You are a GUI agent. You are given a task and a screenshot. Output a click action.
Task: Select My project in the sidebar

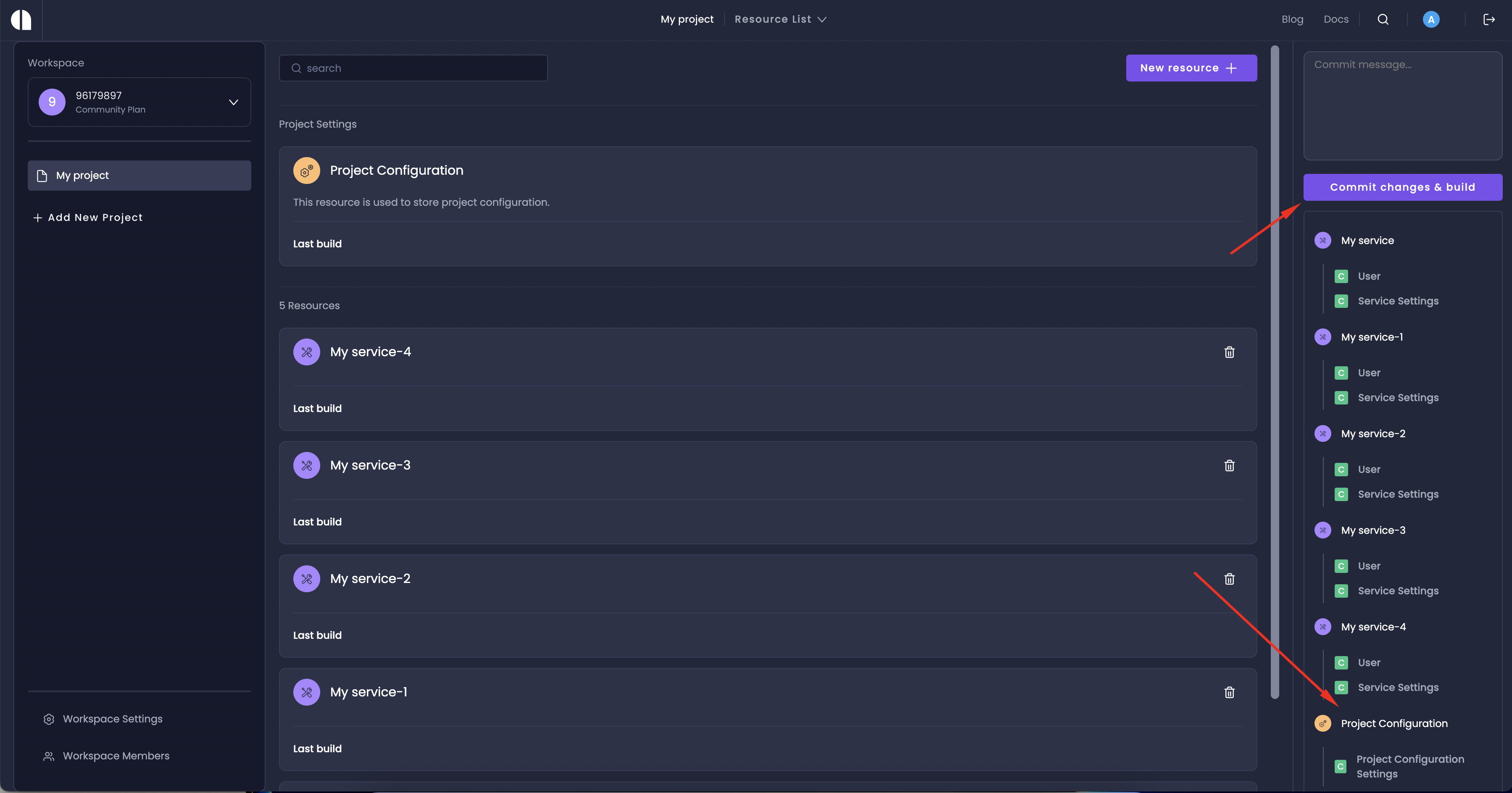click(x=139, y=176)
